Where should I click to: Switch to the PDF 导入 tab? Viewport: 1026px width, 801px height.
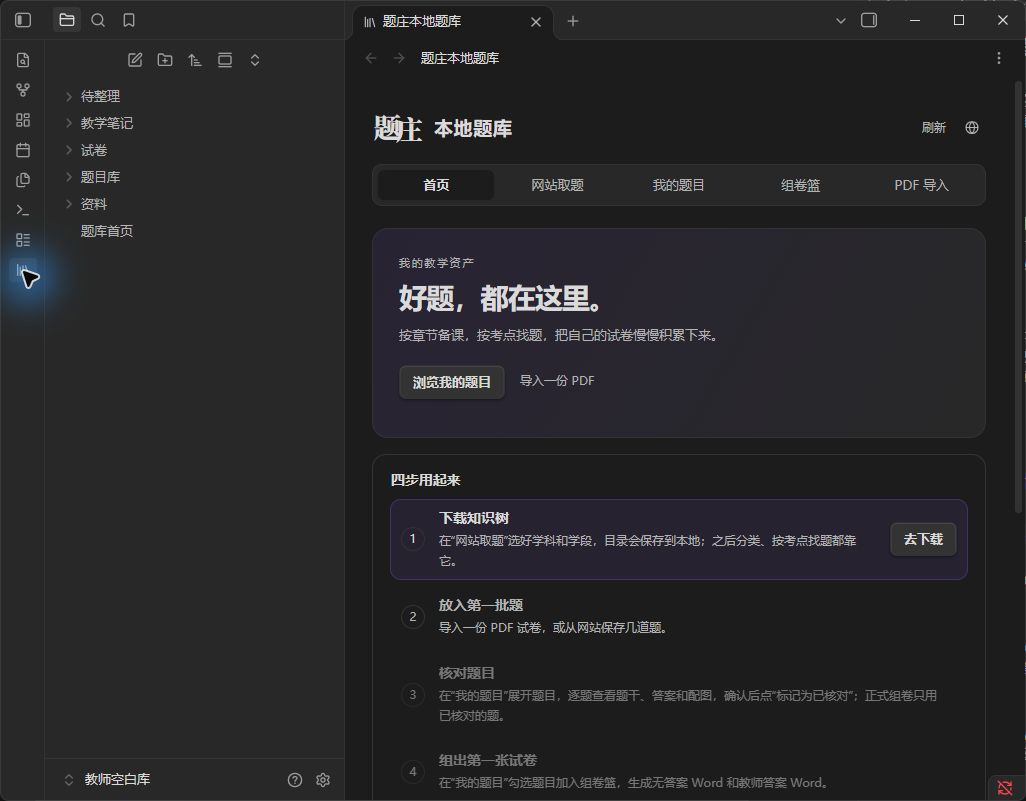point(921,185)
